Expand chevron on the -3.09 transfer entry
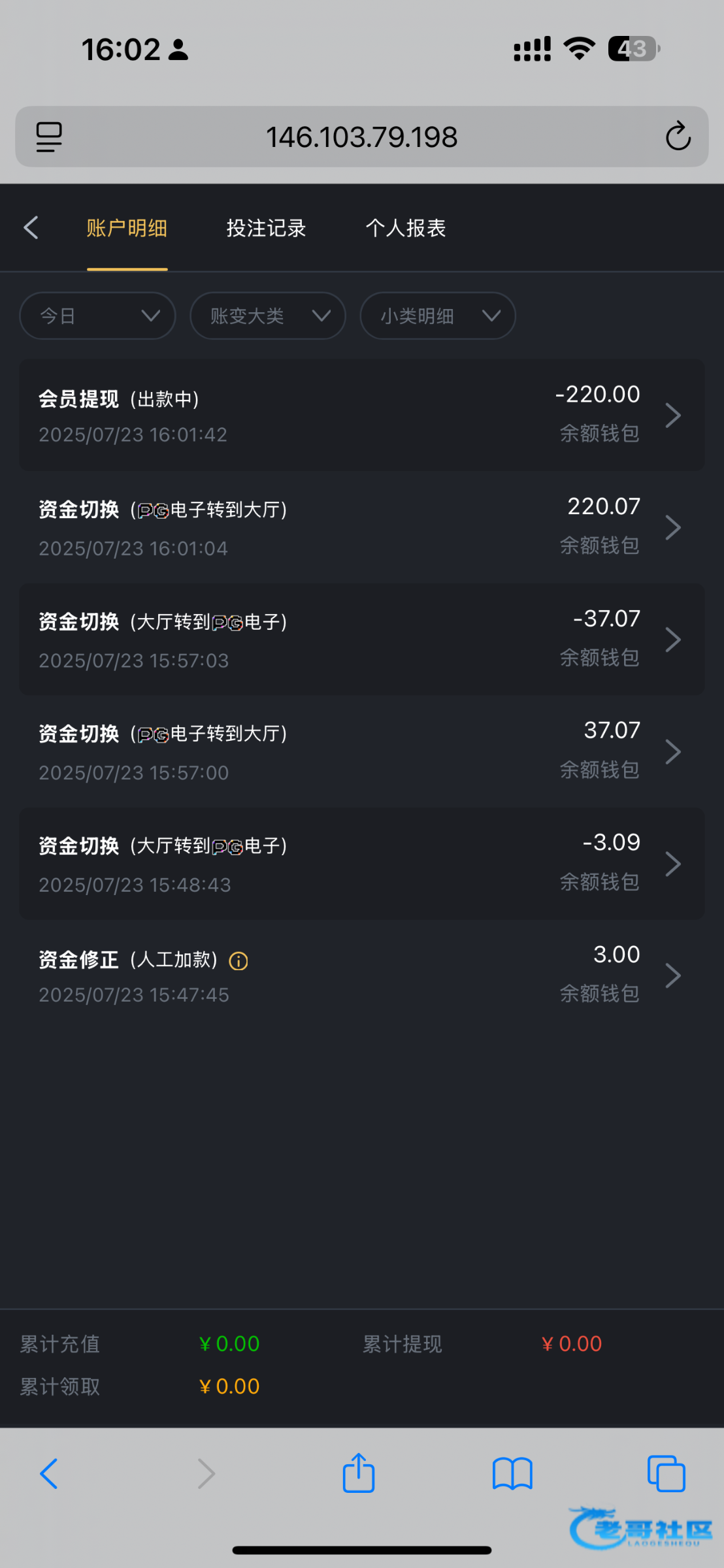 point(673,864)
